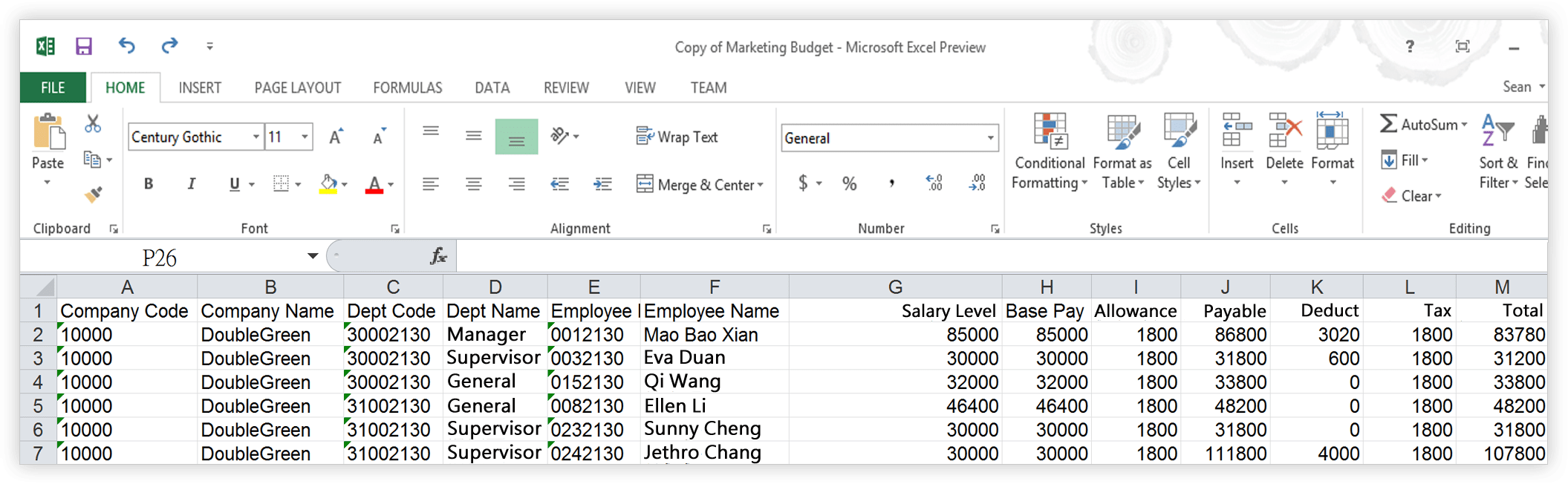
Task: Open the Font dialog launcher
Action: click(395, 229)
